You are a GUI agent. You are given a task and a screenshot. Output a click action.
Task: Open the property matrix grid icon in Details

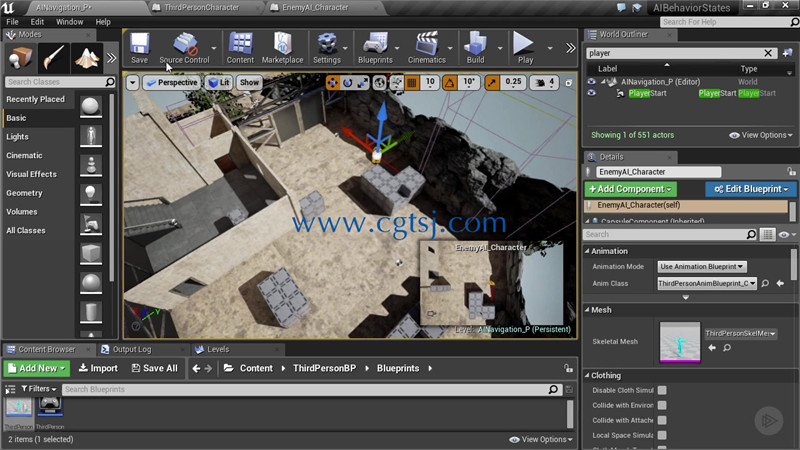tap(767, 234)
